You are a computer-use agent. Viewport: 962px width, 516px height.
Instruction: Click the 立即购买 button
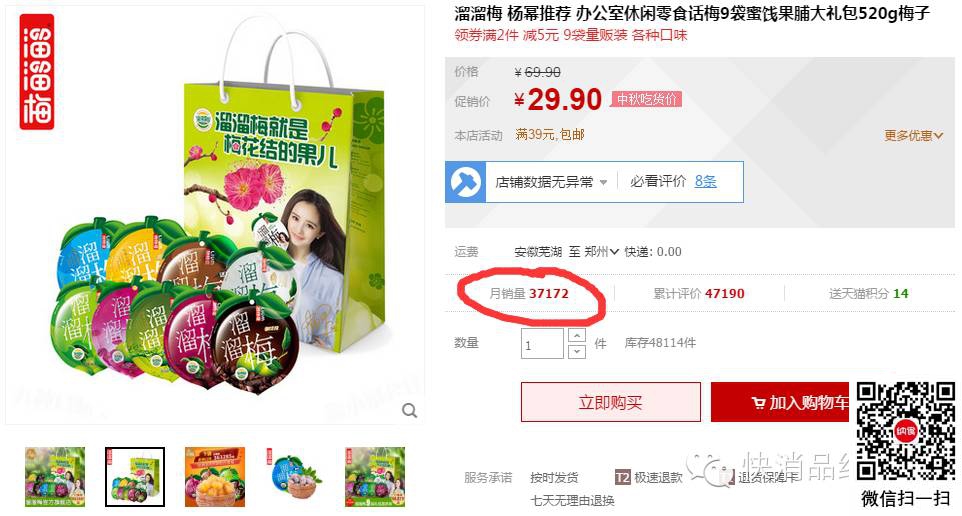point(610,402)
